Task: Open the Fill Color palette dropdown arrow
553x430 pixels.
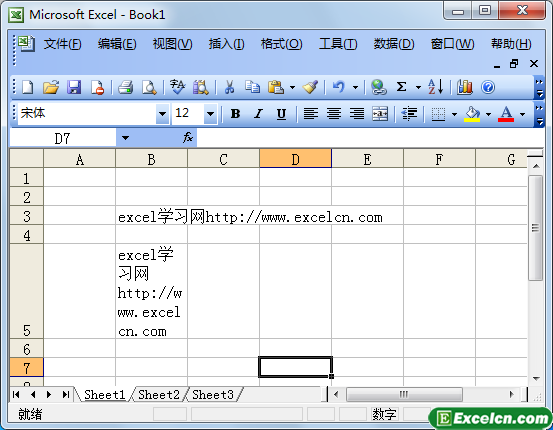Action: [488, 114]
